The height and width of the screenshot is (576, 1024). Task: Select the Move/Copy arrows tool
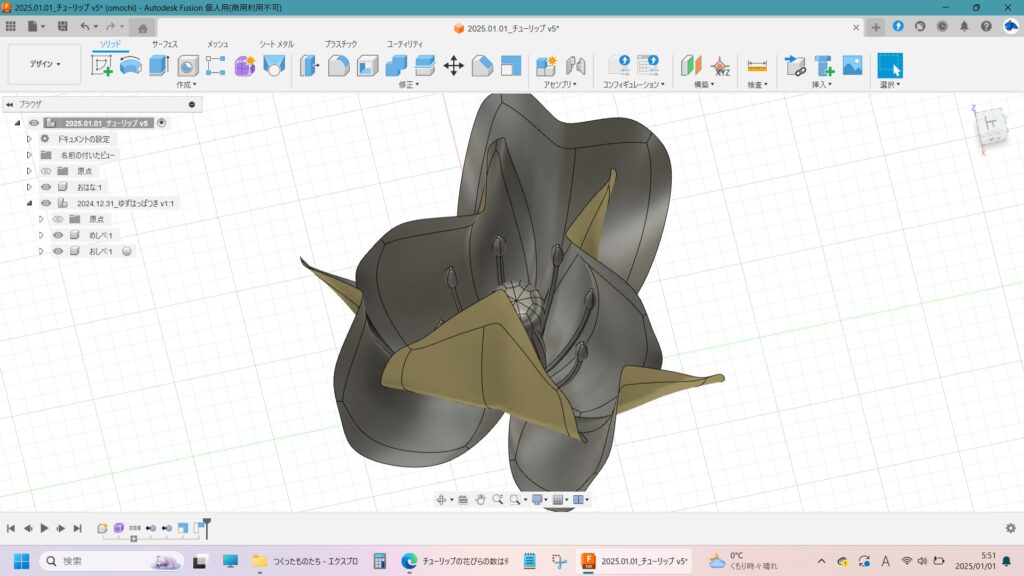coord(453,66)
